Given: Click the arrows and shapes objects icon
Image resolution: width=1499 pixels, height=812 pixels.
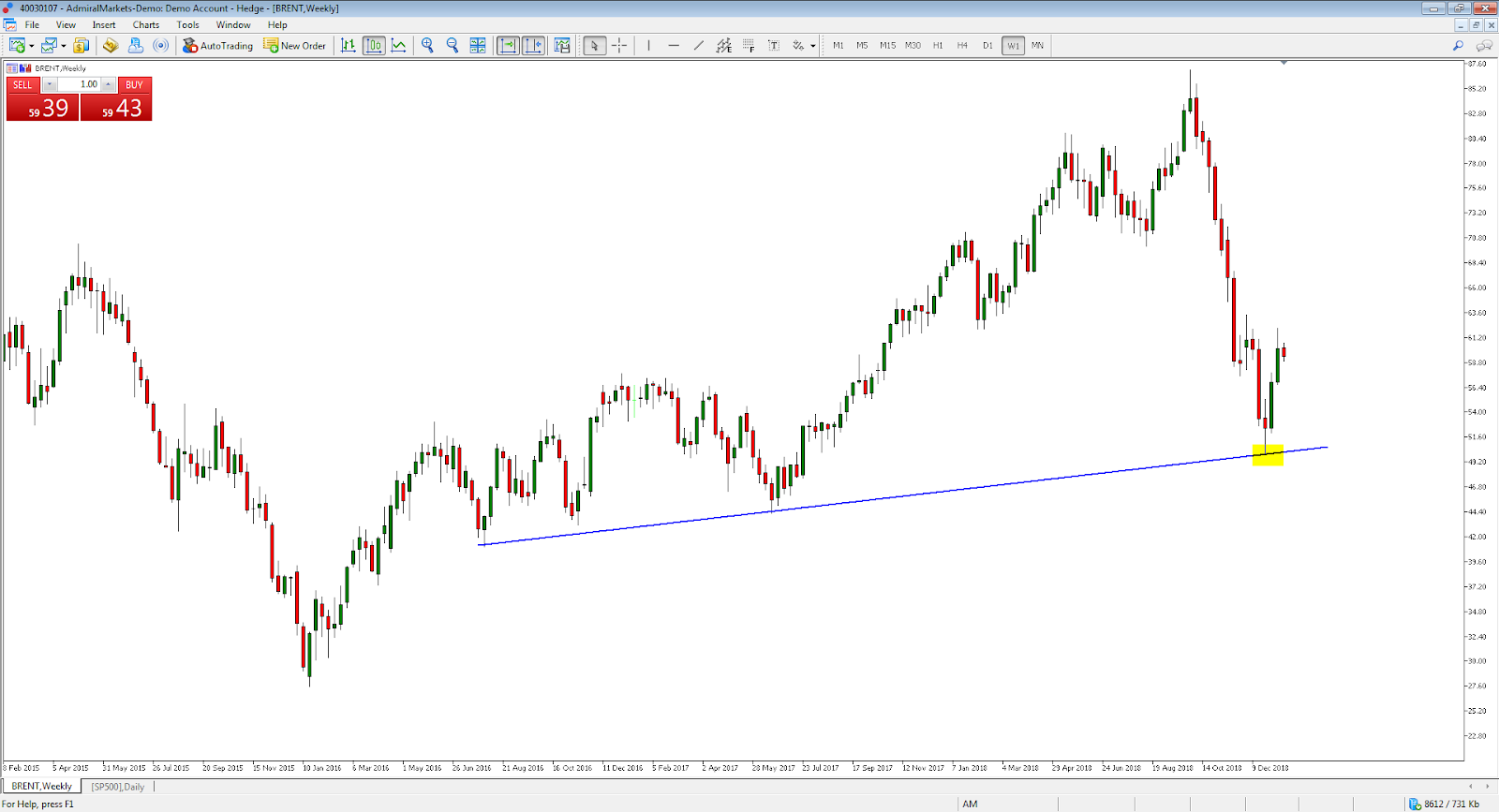Looking at the screenshot, I should pos(798,45).
